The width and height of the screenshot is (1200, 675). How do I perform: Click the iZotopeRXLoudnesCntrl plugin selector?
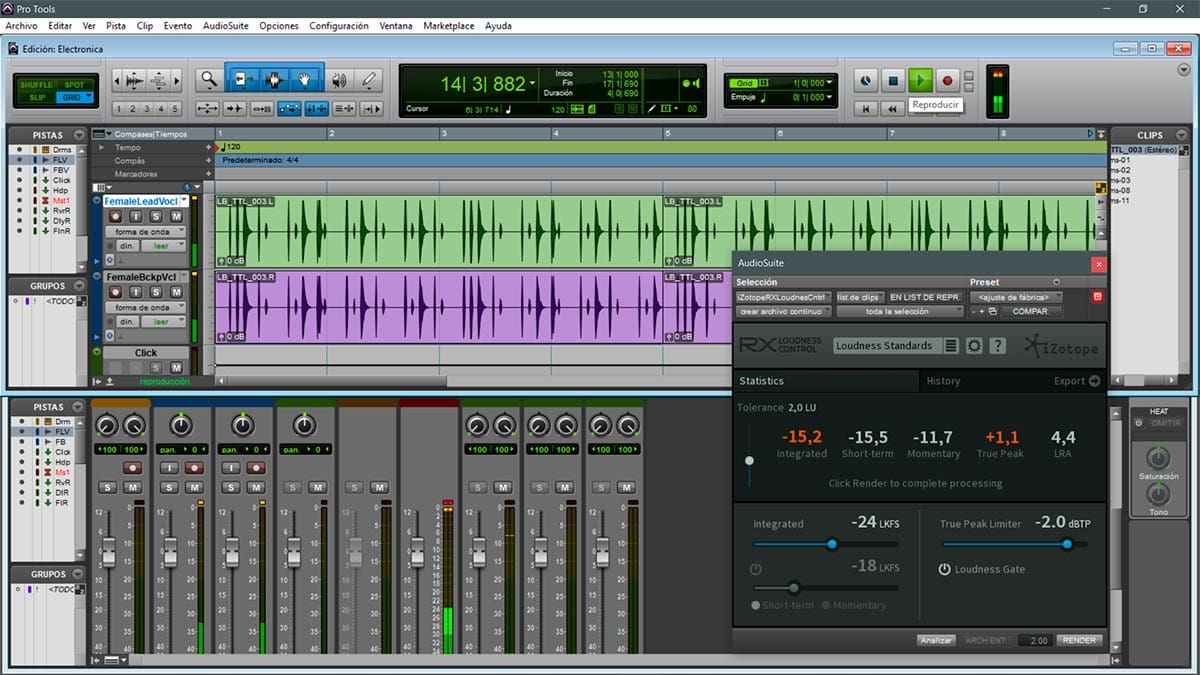[x=784, y=297]
